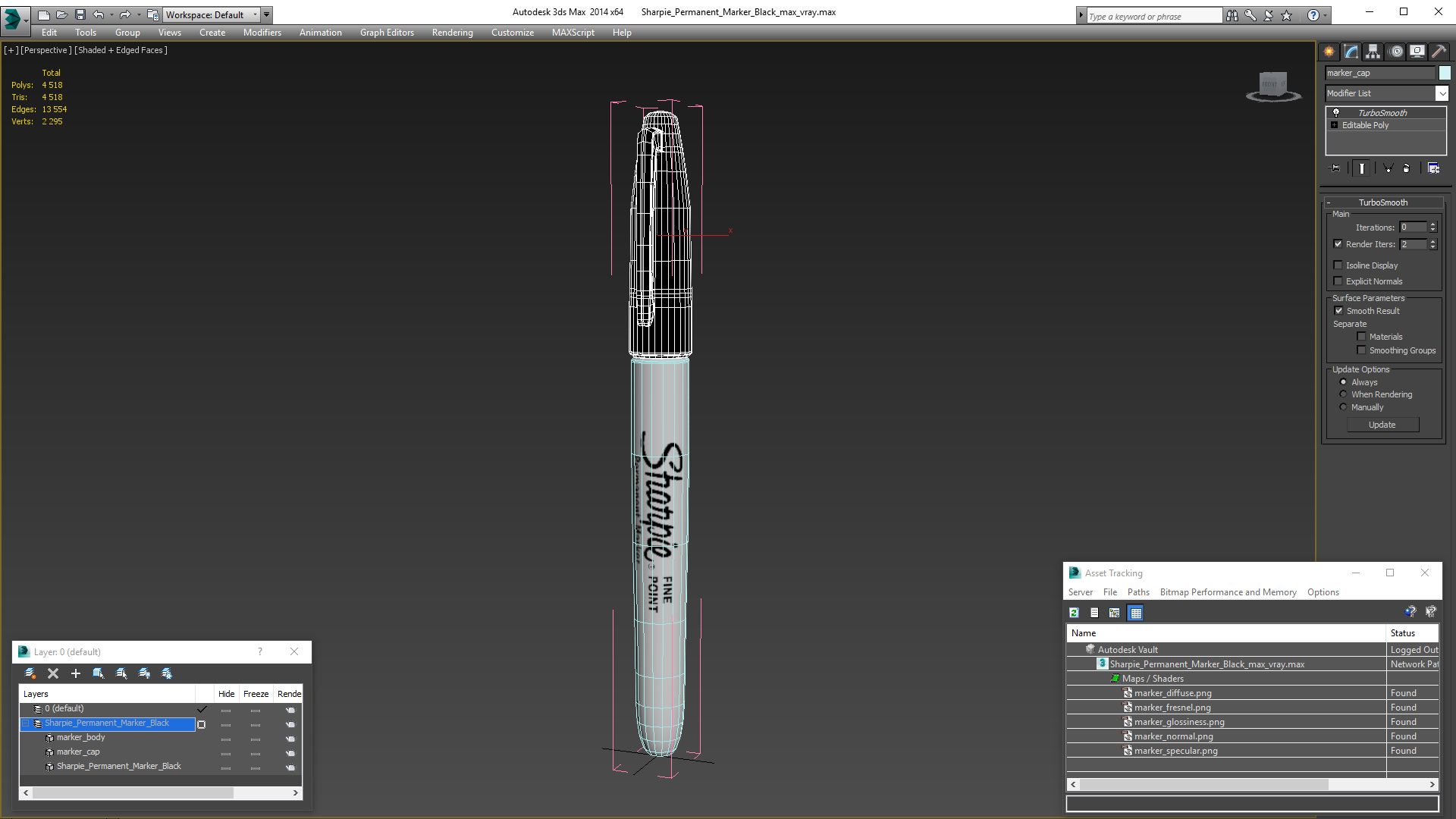Open the Modifier List dropdown
1456x819 pixels.
point(1442,93)
